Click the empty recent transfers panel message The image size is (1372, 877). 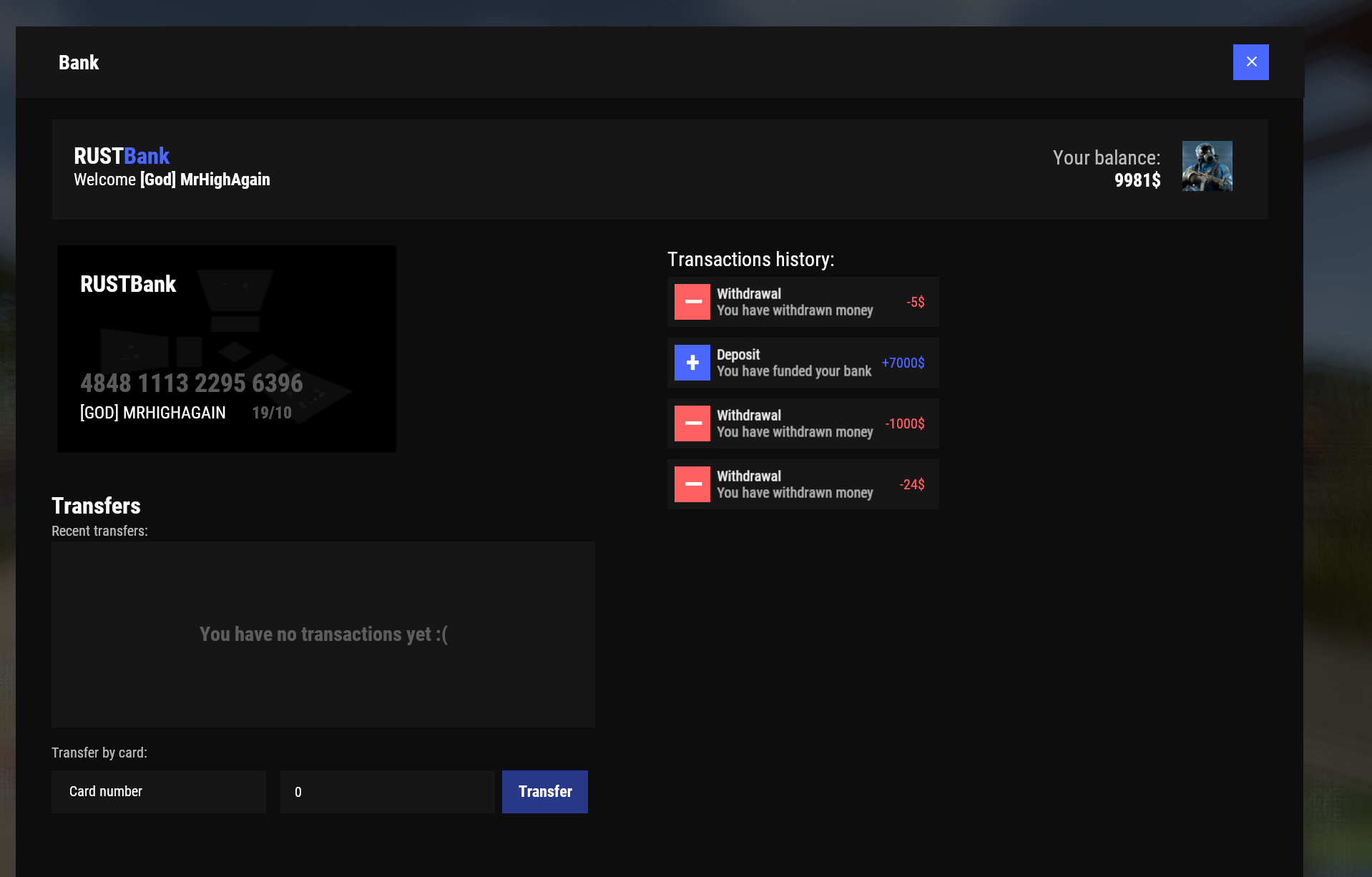pyautogui.click(x=323, y=635)
